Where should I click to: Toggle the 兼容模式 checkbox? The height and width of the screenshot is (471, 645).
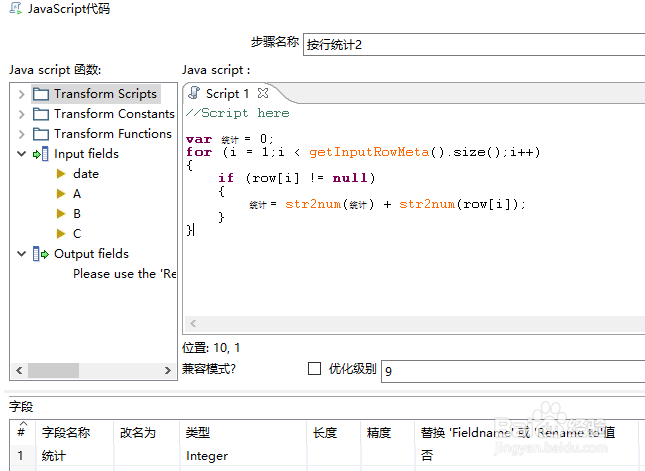[315, 368]
